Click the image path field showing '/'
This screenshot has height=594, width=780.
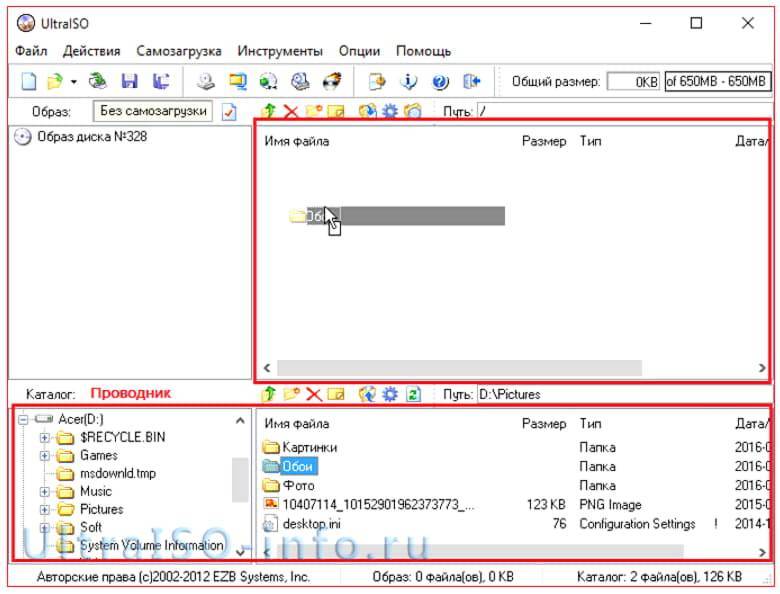624,111
